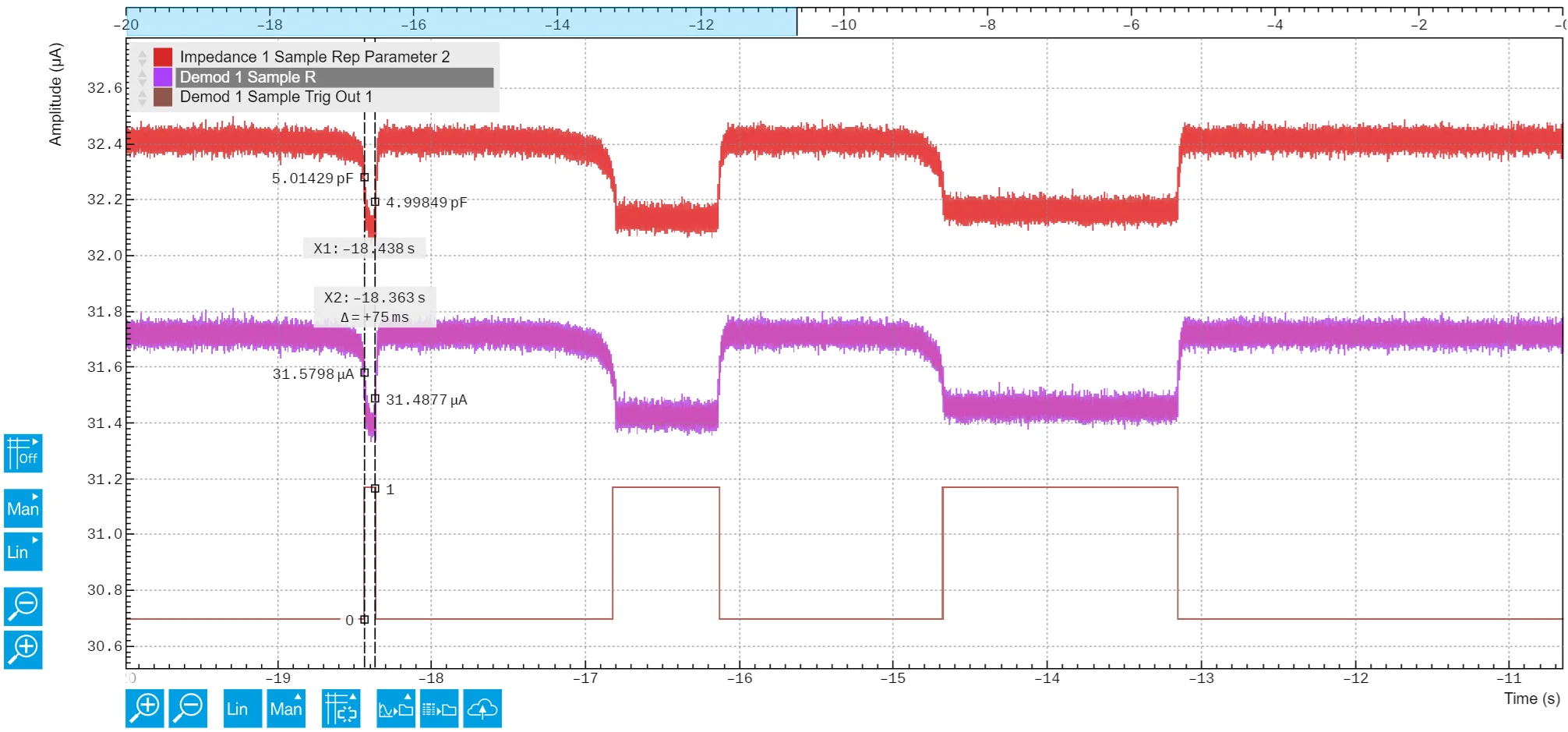1568x732 pixels.
Task: Zoom in the vertical axis
Action: pos(23,649)
